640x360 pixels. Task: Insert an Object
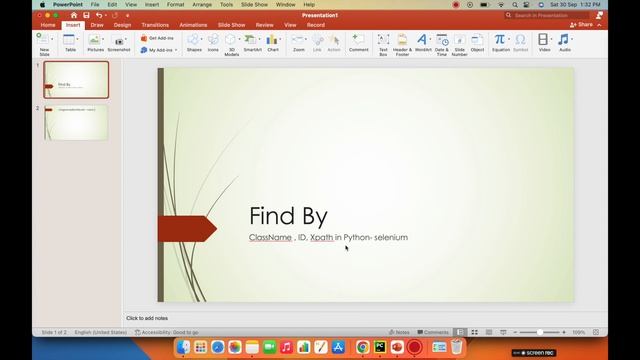click(477, 43)
